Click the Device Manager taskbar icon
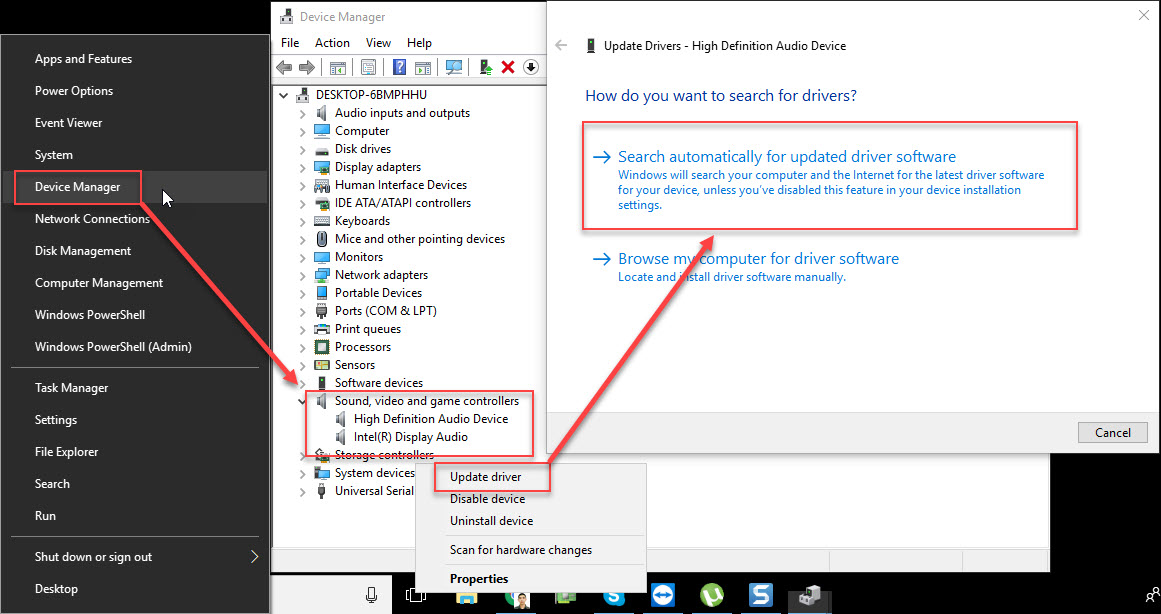 click(809, 595)
